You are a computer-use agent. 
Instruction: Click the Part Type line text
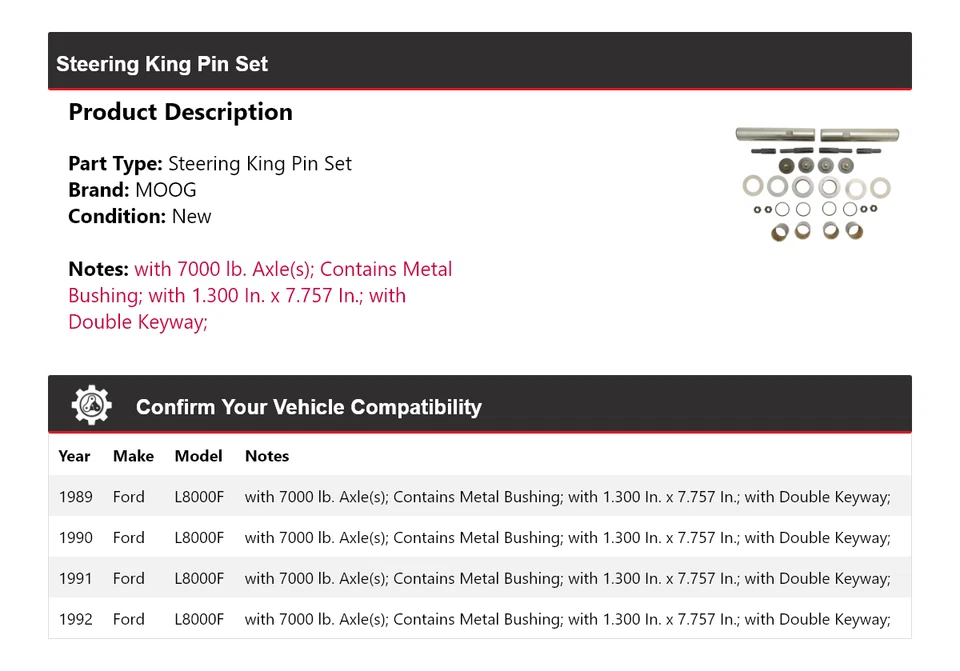coord(210,164)
